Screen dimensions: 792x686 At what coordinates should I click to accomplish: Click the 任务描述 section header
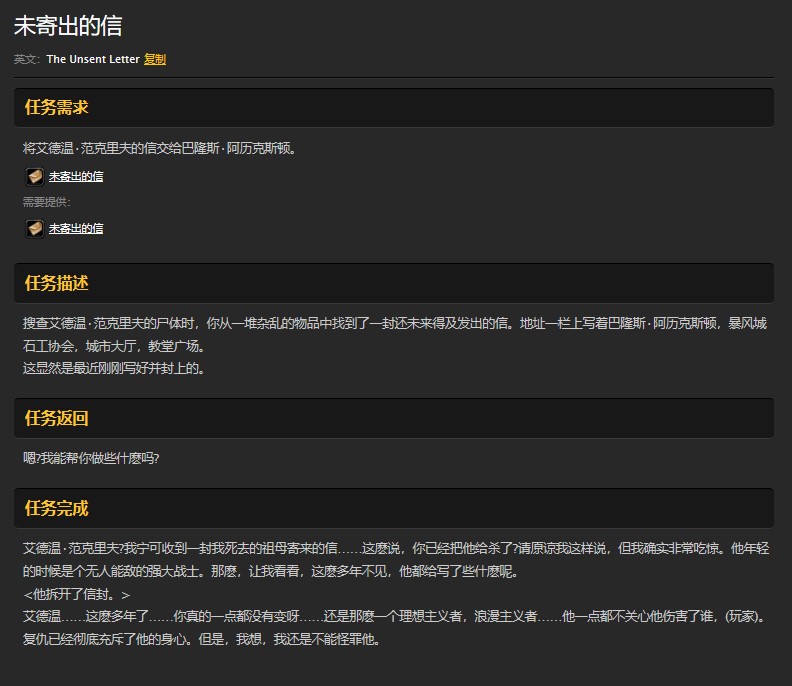tap(57, 283)
